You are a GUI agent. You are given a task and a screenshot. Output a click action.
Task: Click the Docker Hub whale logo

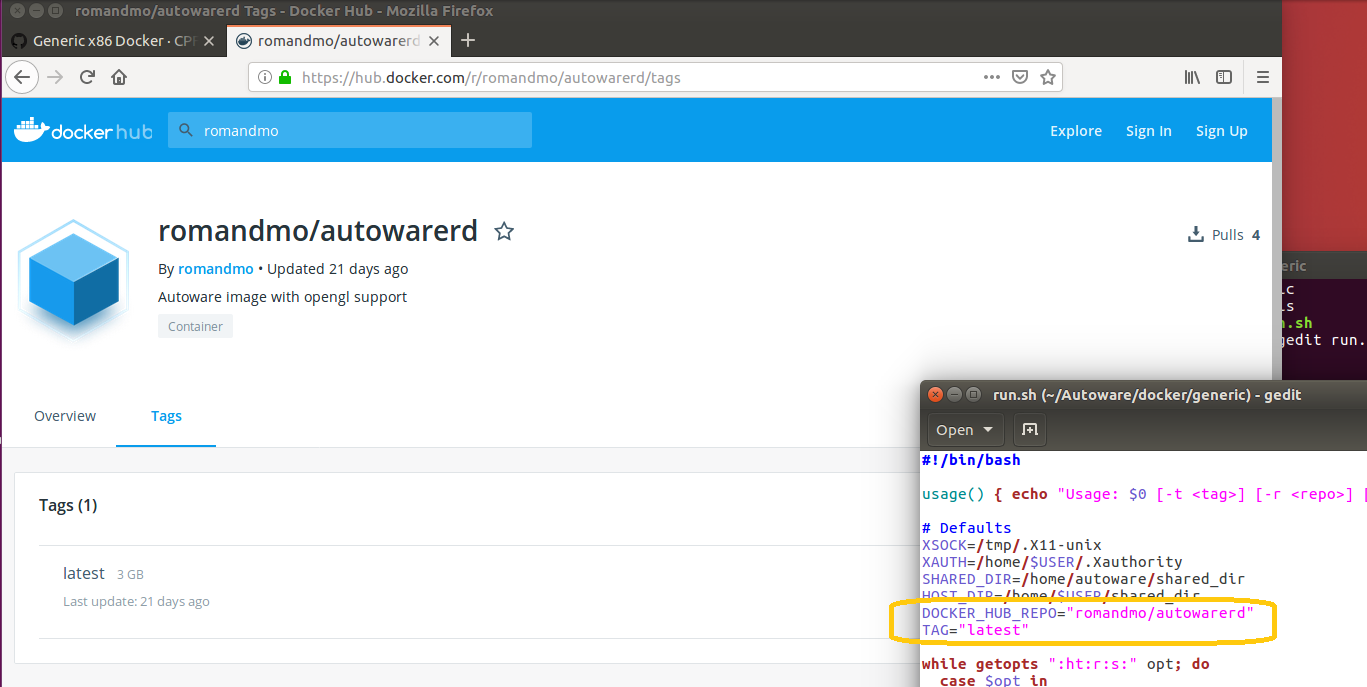(82, 130)
